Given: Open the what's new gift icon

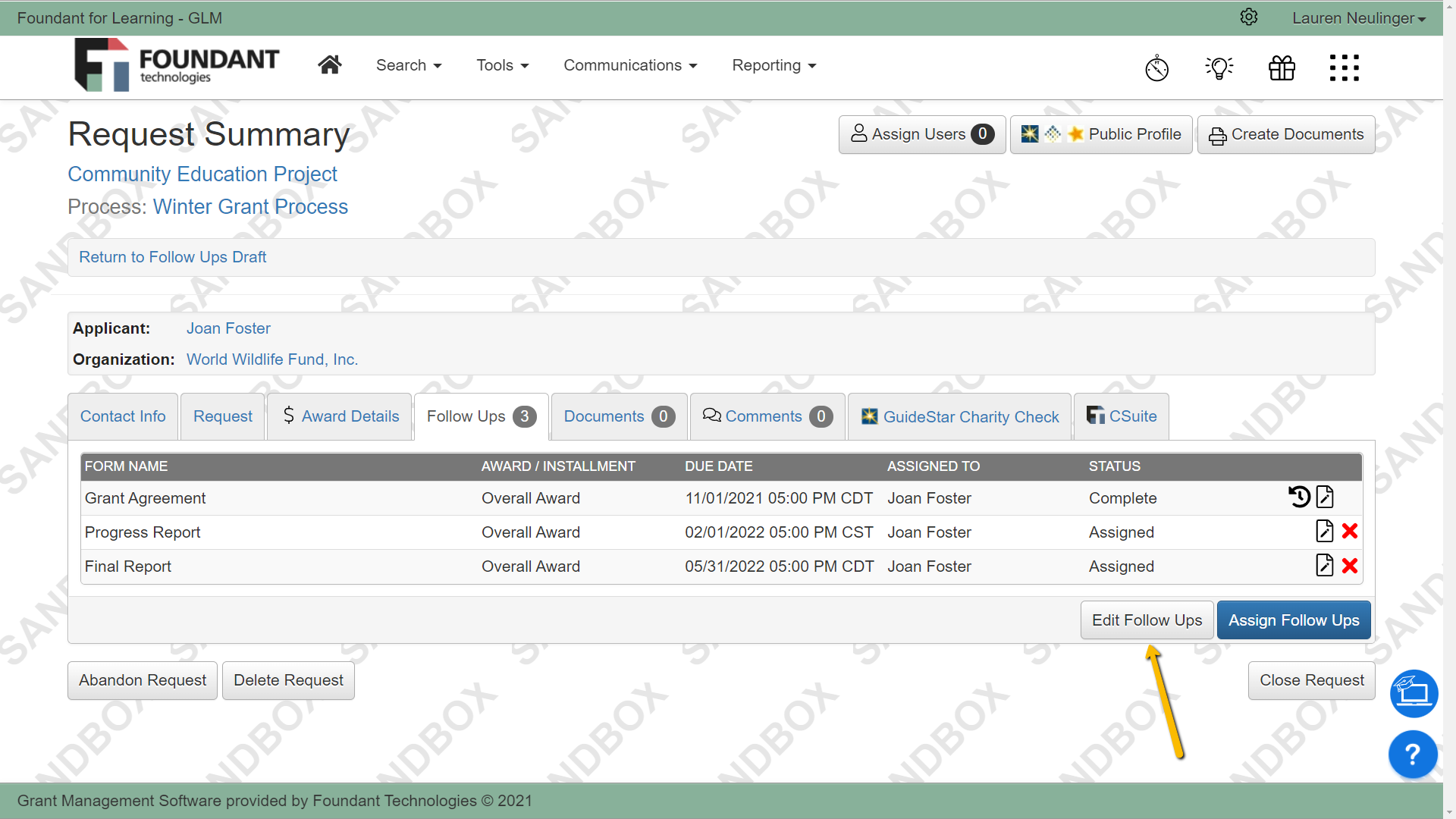Looking at the screenshot, I should tap(1282, 67).
